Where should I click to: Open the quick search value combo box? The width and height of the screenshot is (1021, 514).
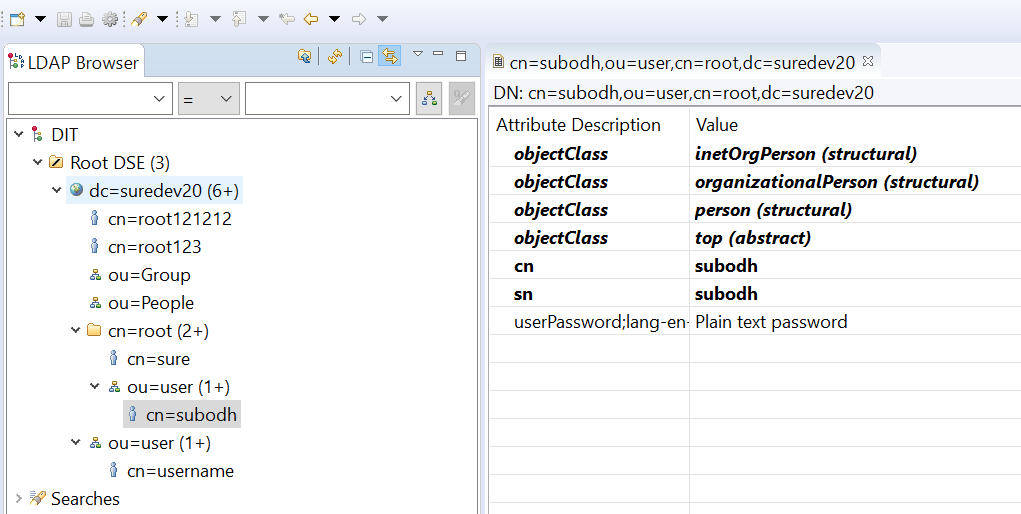point(328,99)
